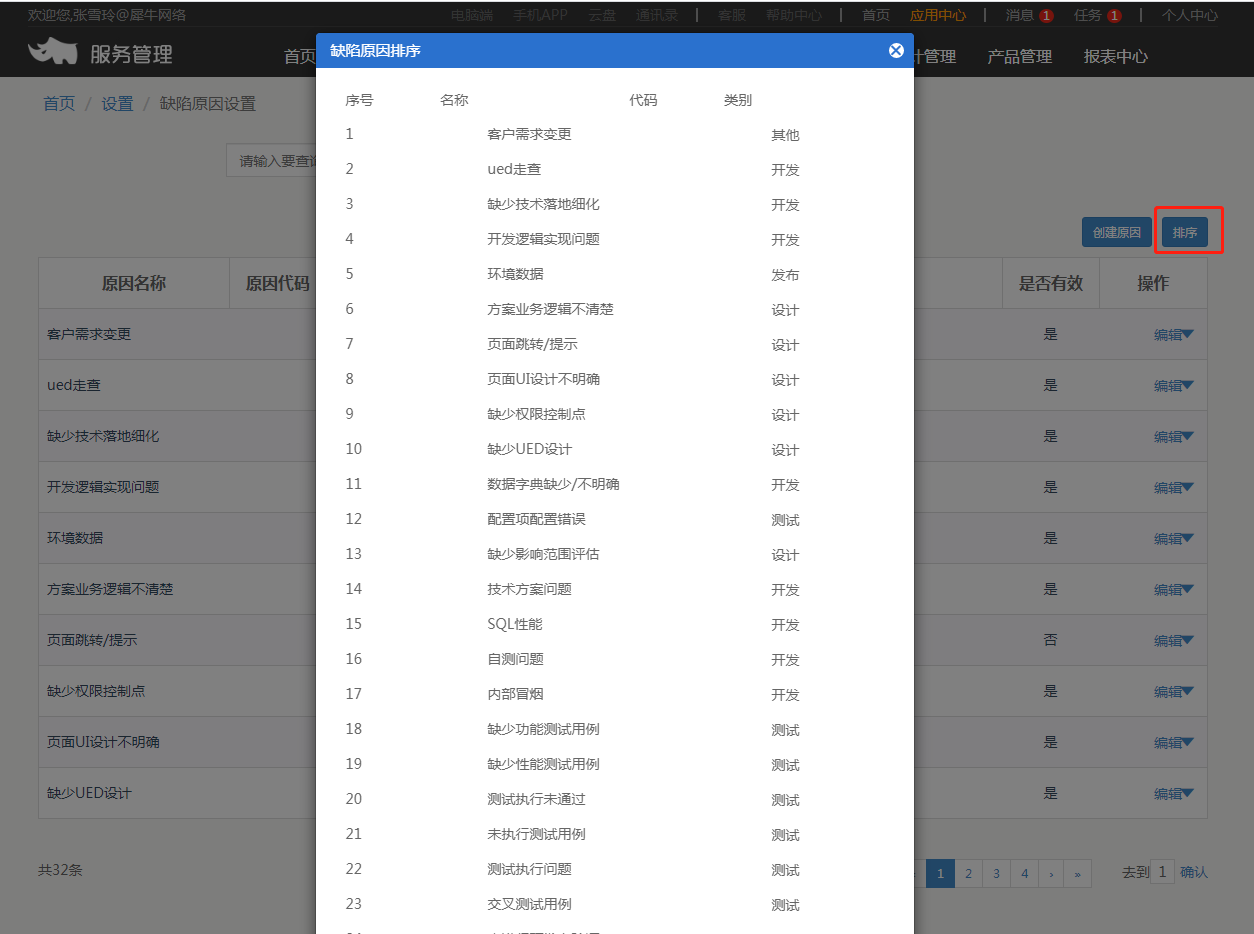Expand 编辑 menu for 缺少技术落地细化 row

(x=1174, y=437)
